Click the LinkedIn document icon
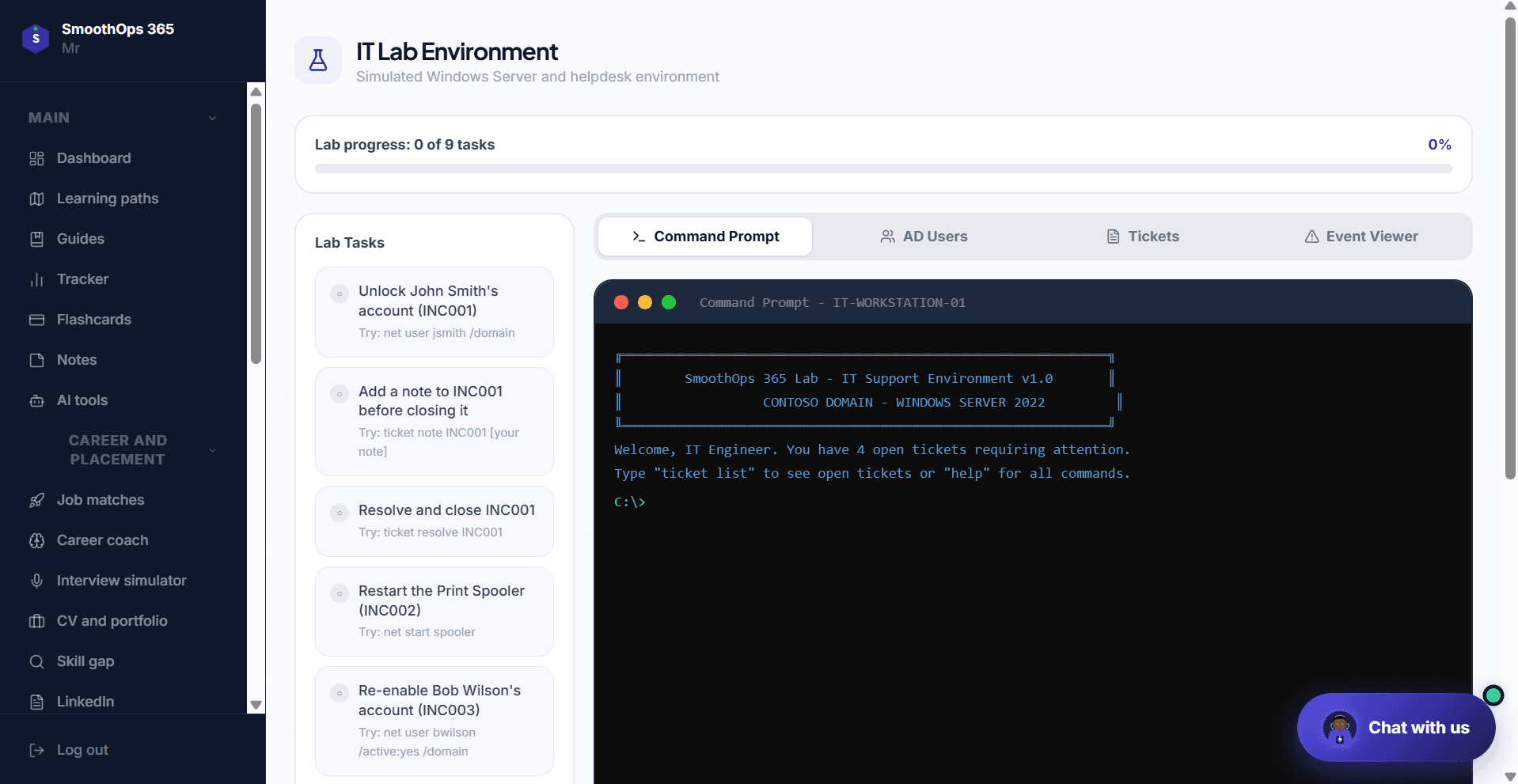The height and width of the screenshot is (784, 1518). (36, 702)
